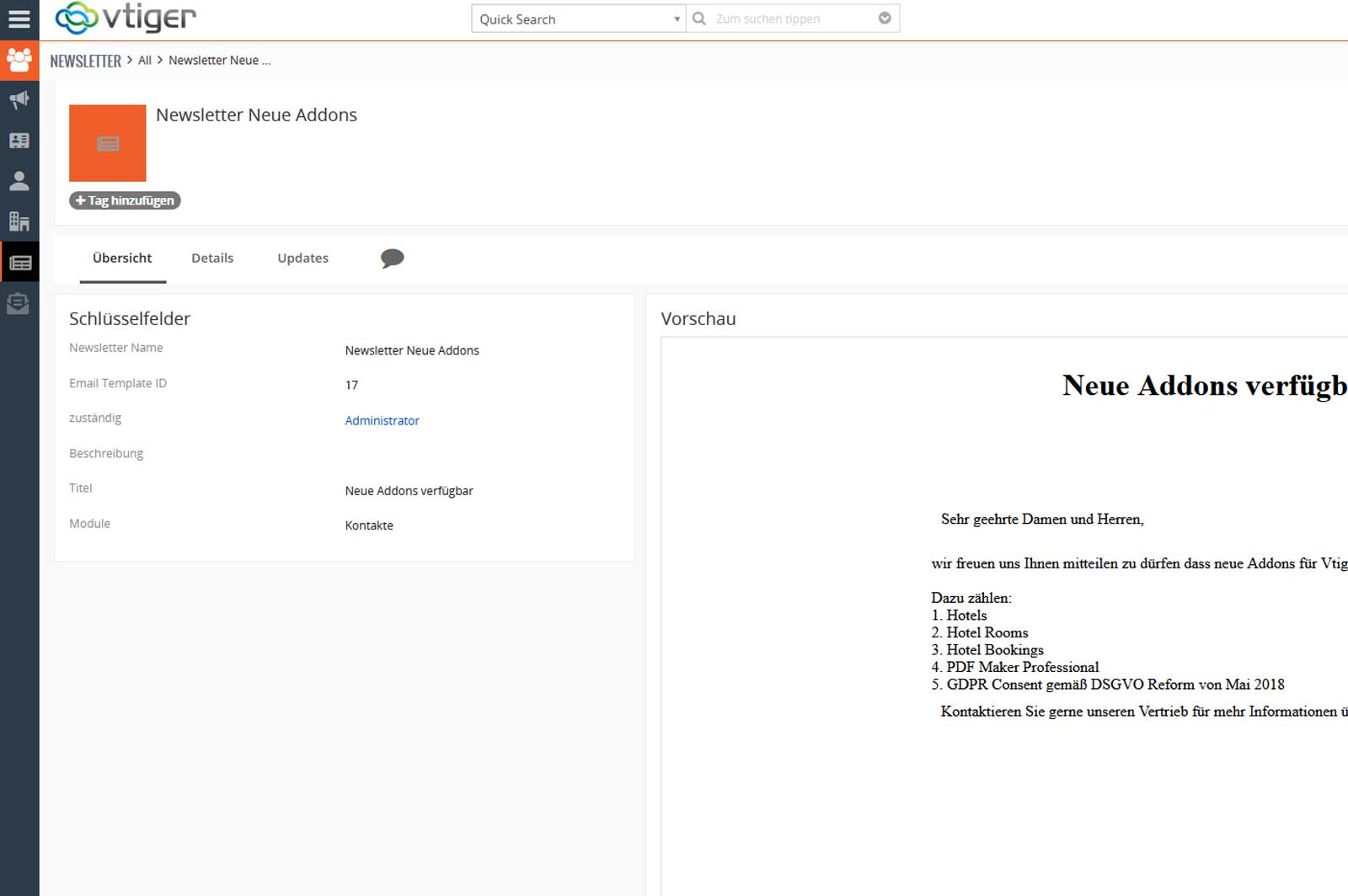
Task: Select the active Newsletter module icon
Action: tap(19, 261)
